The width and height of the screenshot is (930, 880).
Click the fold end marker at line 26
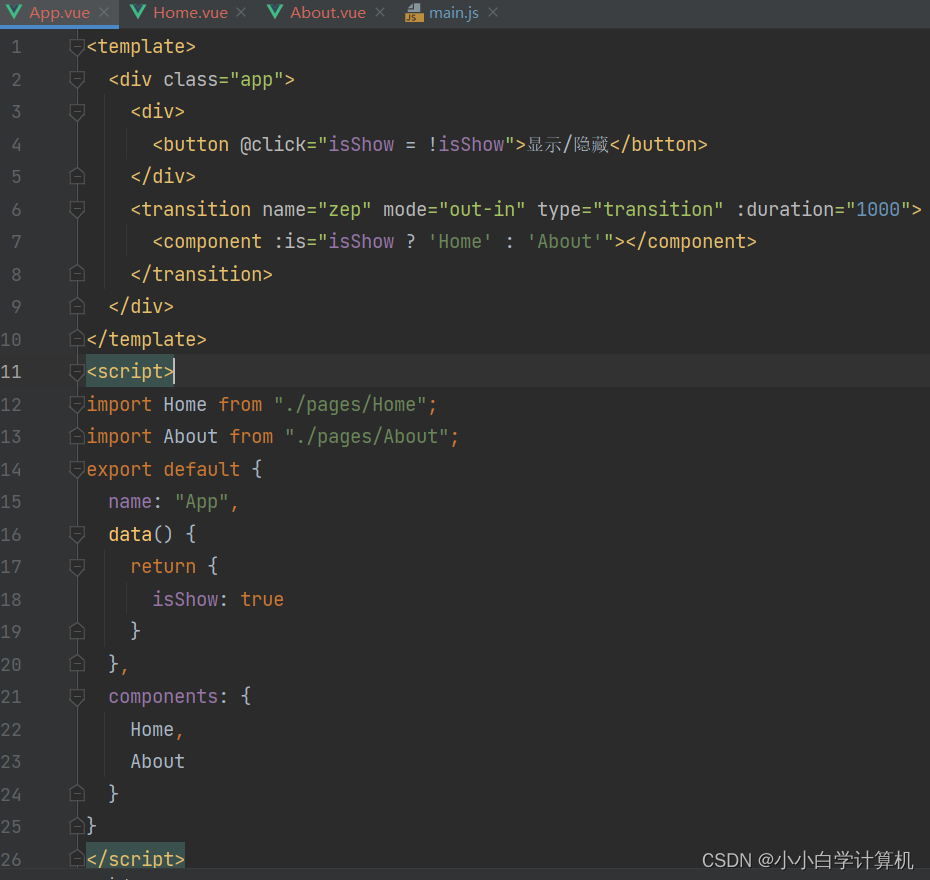point(77,859)
